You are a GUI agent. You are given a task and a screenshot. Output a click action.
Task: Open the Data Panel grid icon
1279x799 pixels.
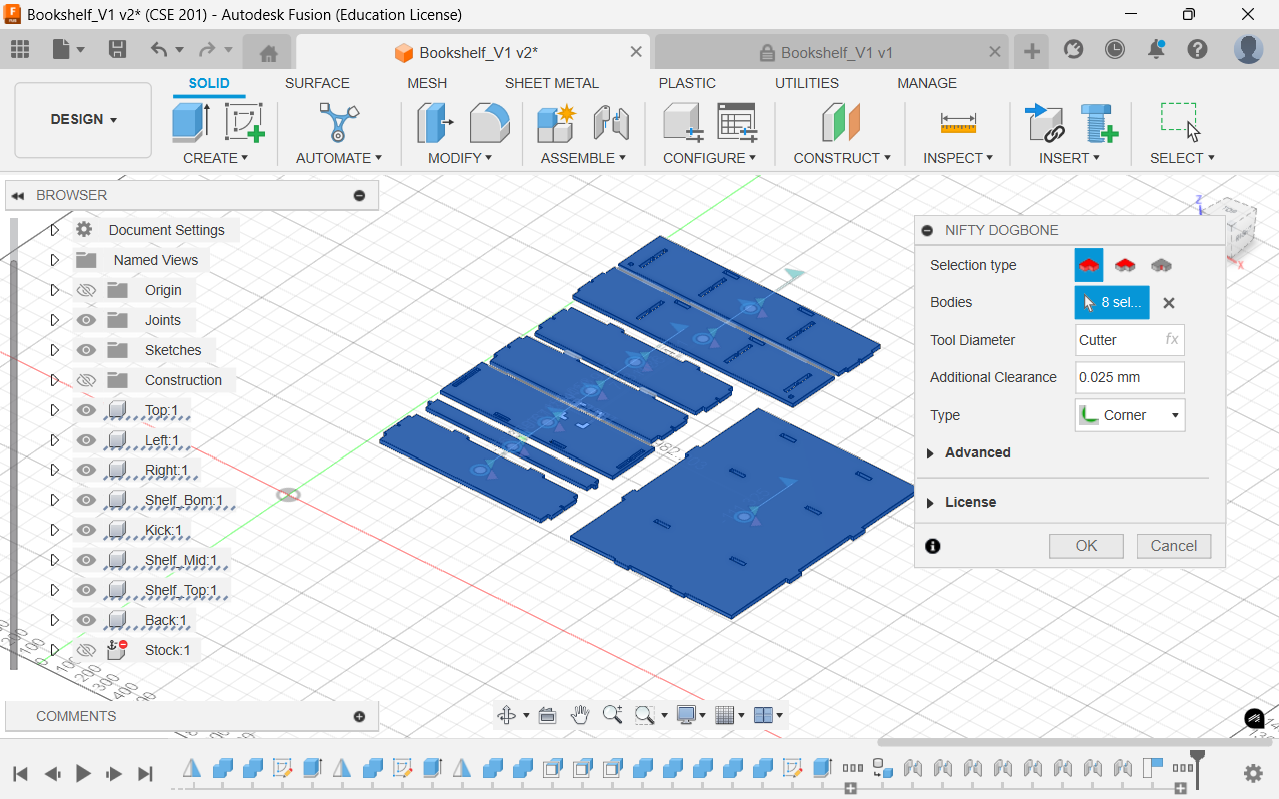[20, 50]
